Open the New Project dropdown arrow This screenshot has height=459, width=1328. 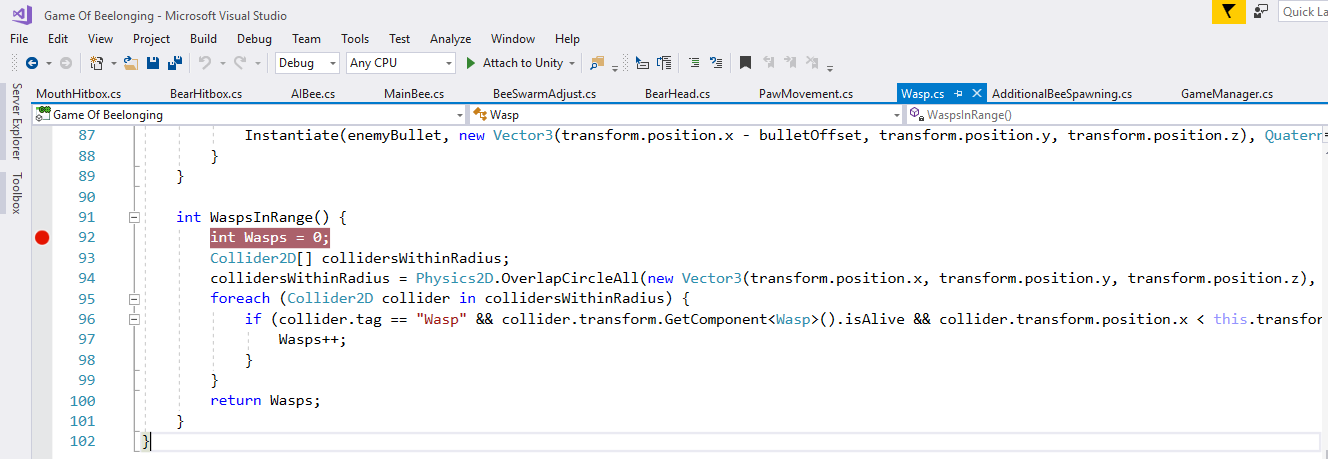click(113, 63)
